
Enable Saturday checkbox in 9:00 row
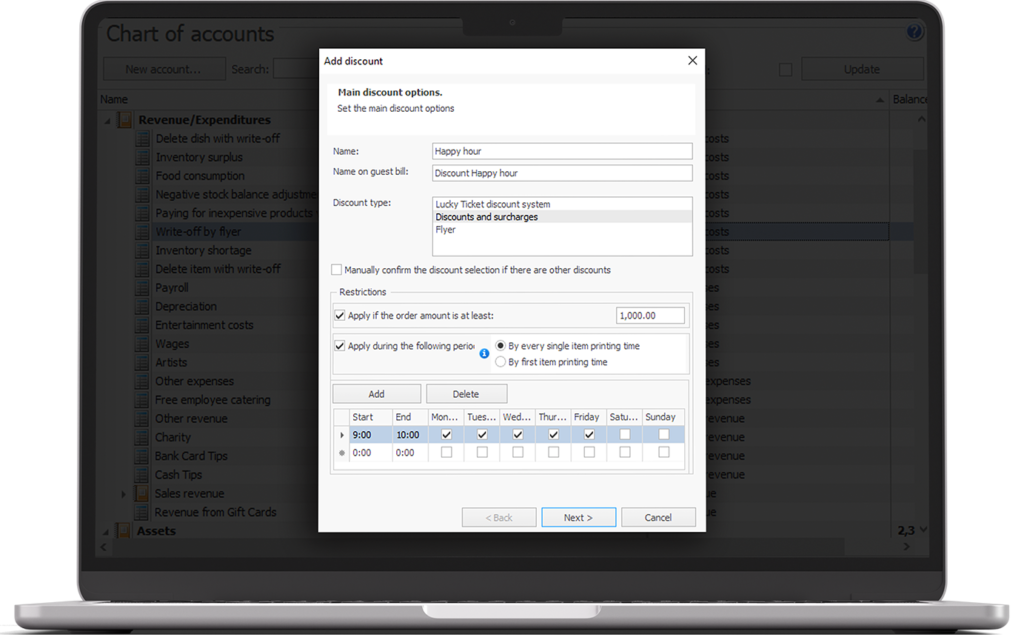624,435
